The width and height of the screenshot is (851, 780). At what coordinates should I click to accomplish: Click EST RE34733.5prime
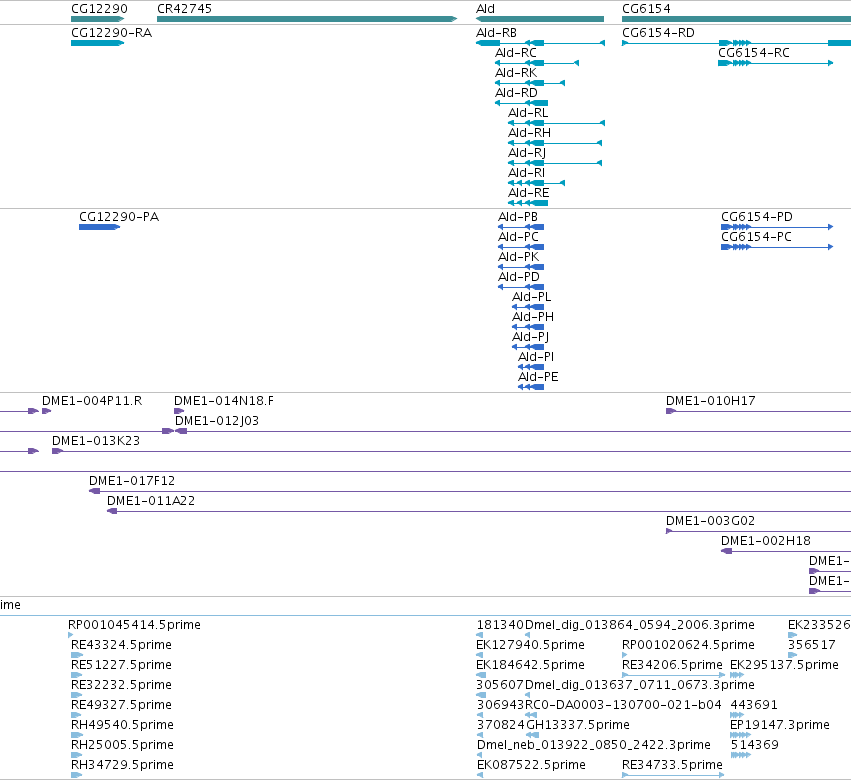point(673,775)
